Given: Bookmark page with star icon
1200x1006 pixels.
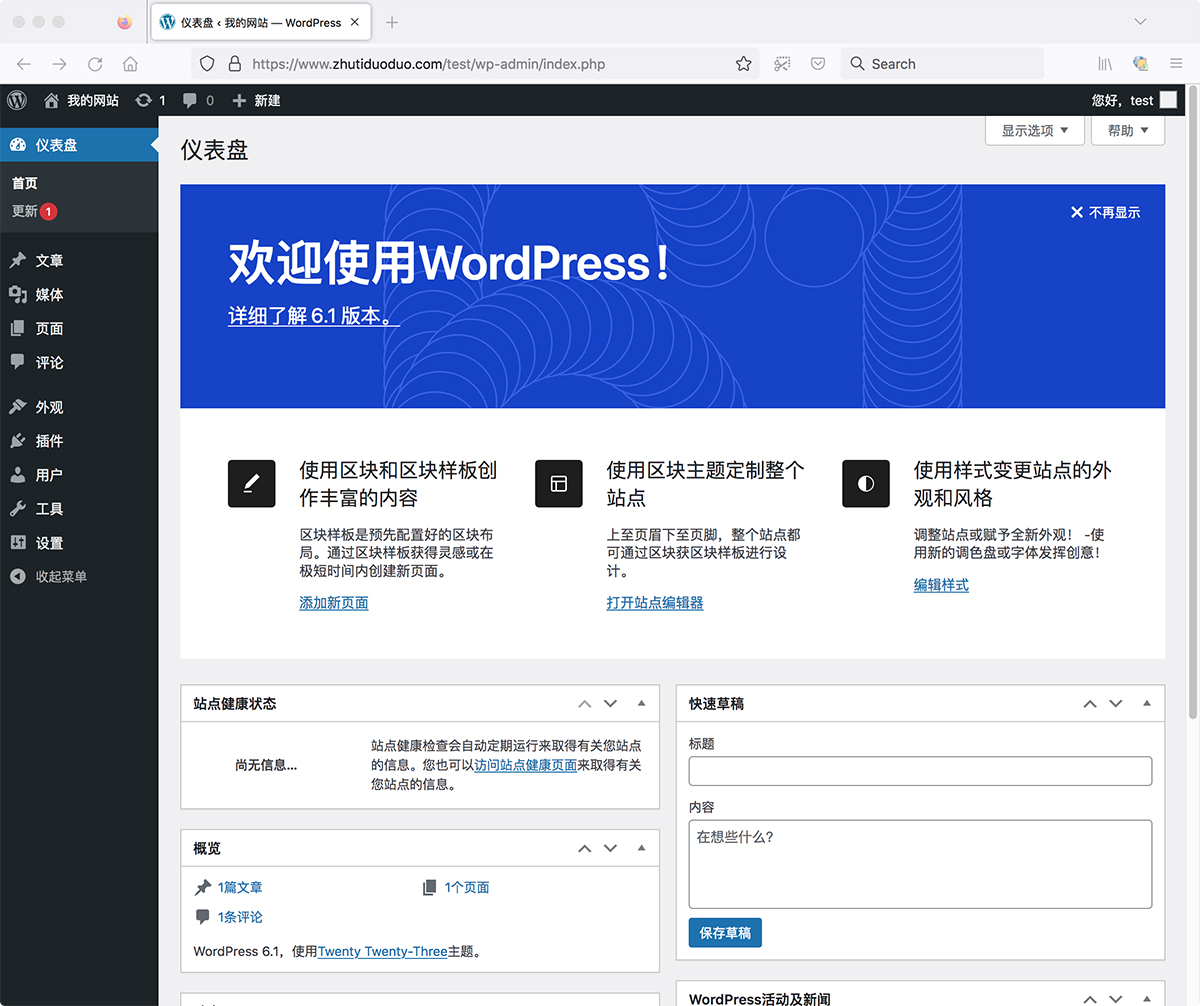Looking at the screenshot, I should tap(743, 64).
